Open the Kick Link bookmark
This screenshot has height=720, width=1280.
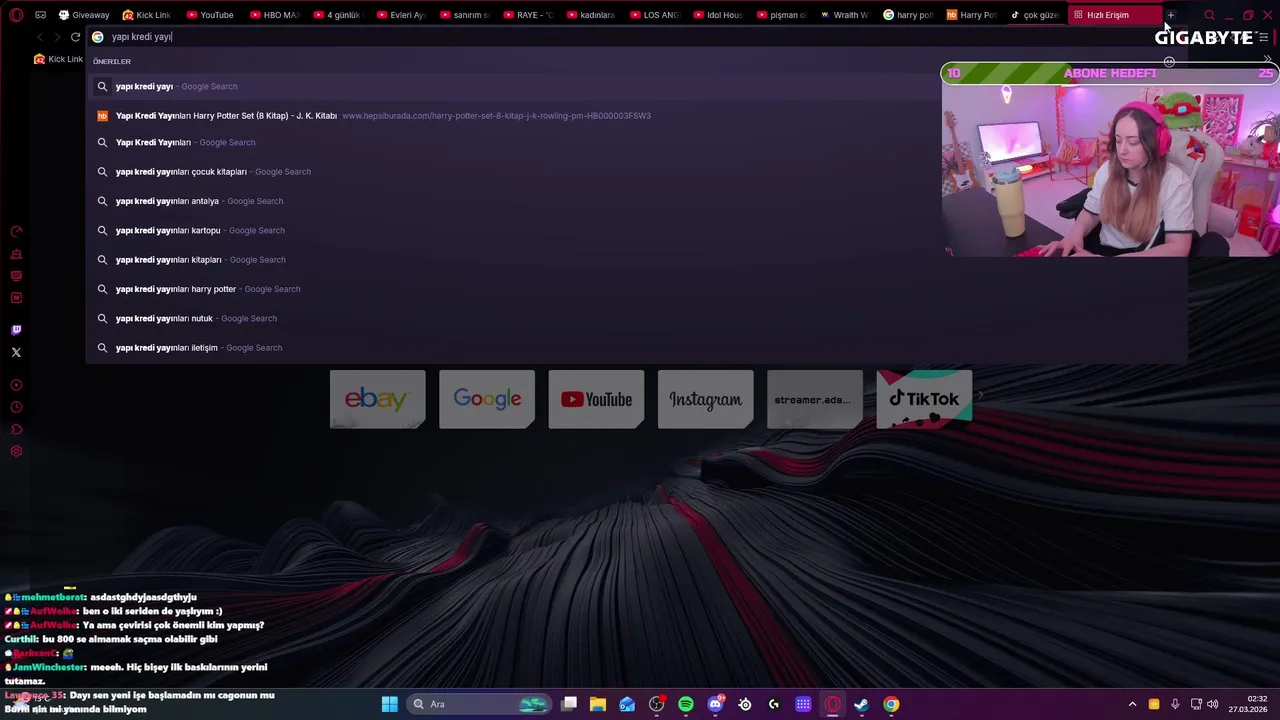point(59,59)
